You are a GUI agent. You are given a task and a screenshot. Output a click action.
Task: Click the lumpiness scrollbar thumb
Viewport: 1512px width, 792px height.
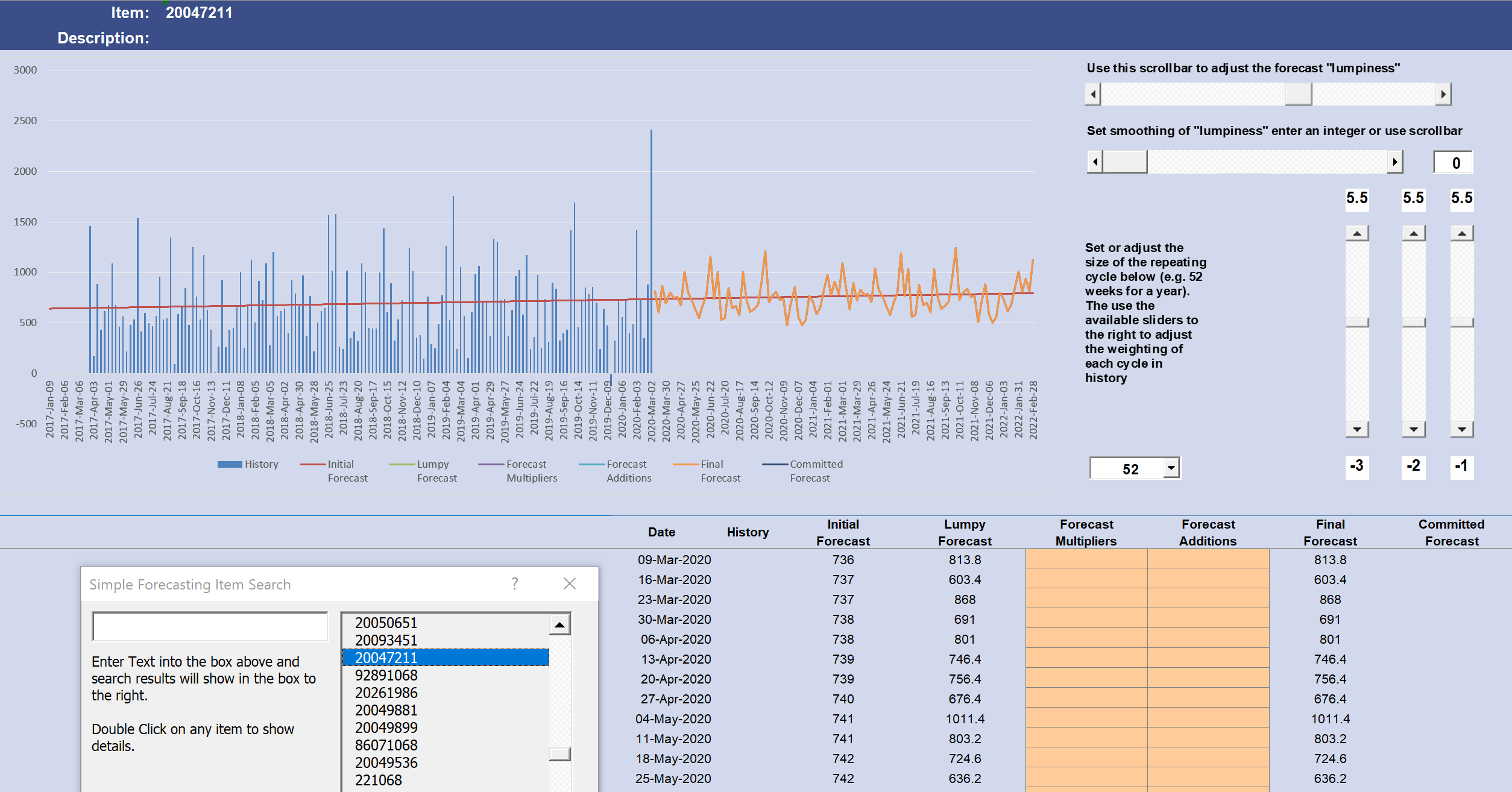pos(1298,94)
